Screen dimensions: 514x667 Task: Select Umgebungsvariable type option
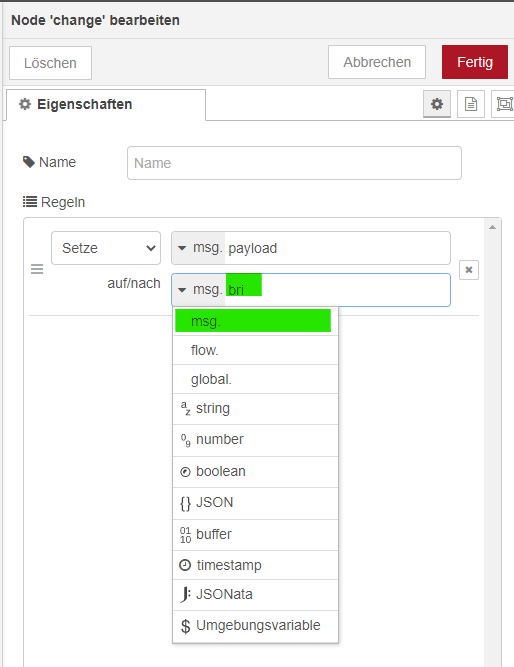click(x=255, y=626)
